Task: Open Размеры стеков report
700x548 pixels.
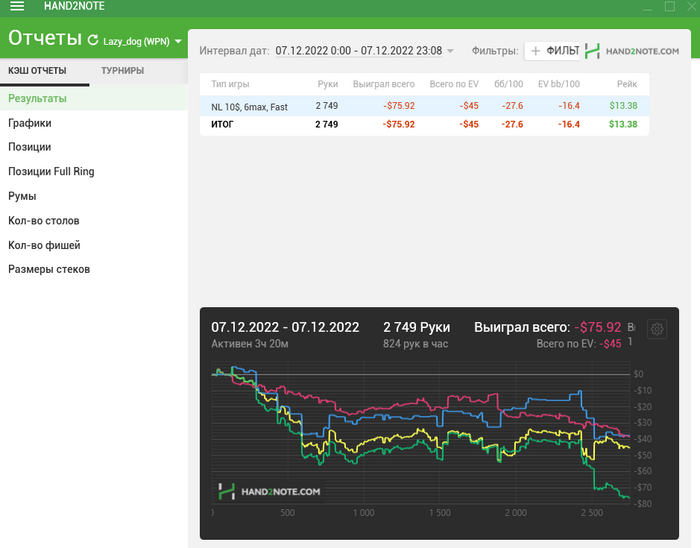Action: [93, 269]
